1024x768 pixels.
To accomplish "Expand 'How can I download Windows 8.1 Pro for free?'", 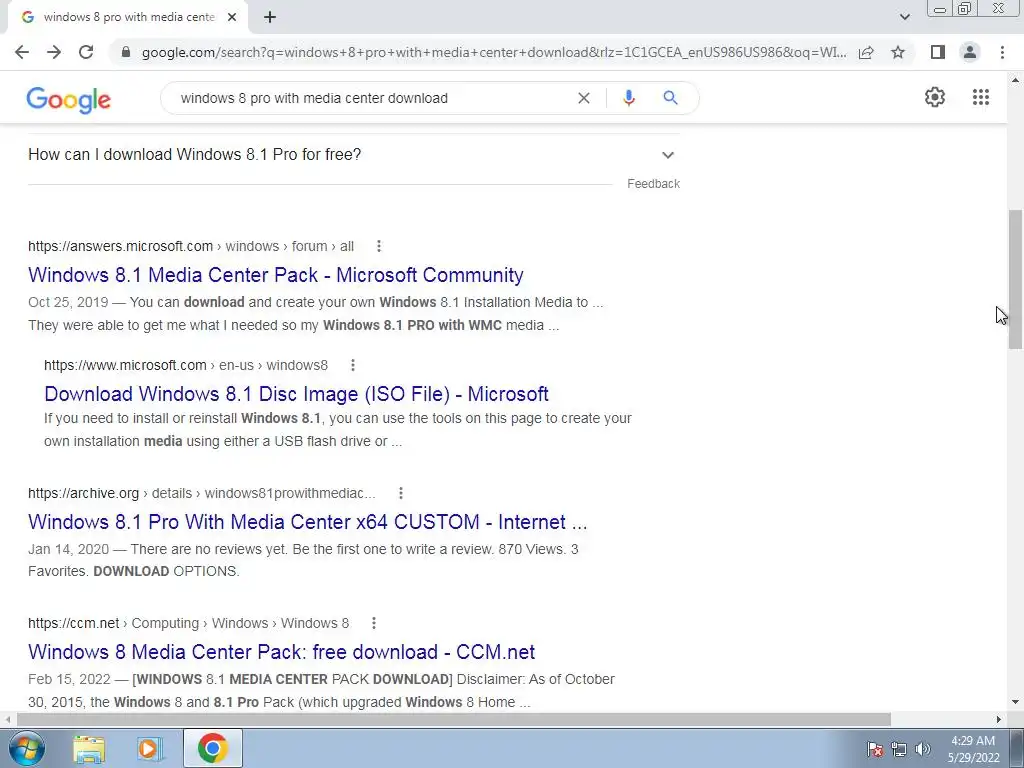I will 353,155.
